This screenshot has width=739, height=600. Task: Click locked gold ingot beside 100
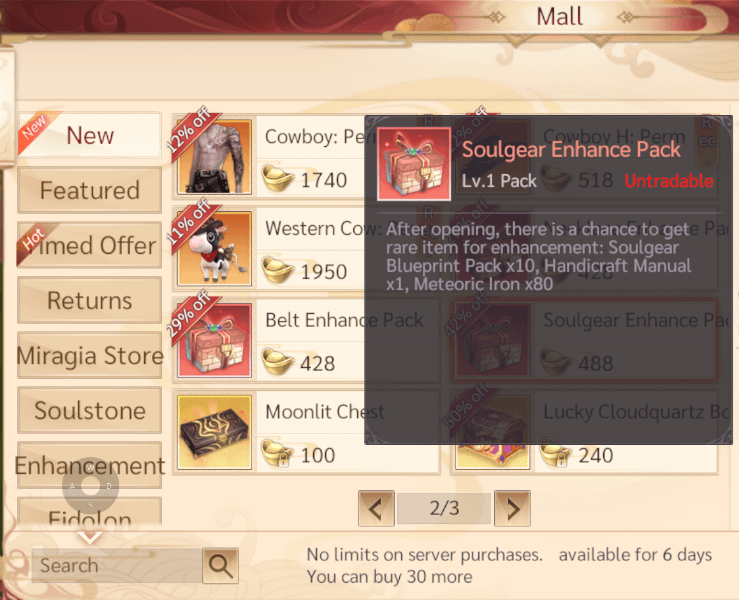click(x=278, y=453)
